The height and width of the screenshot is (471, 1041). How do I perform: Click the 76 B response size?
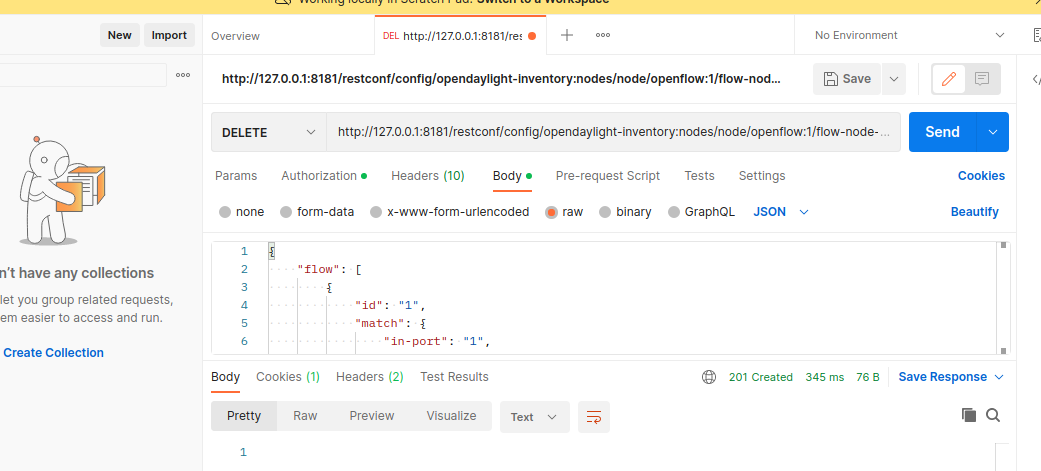pos(868,377)
